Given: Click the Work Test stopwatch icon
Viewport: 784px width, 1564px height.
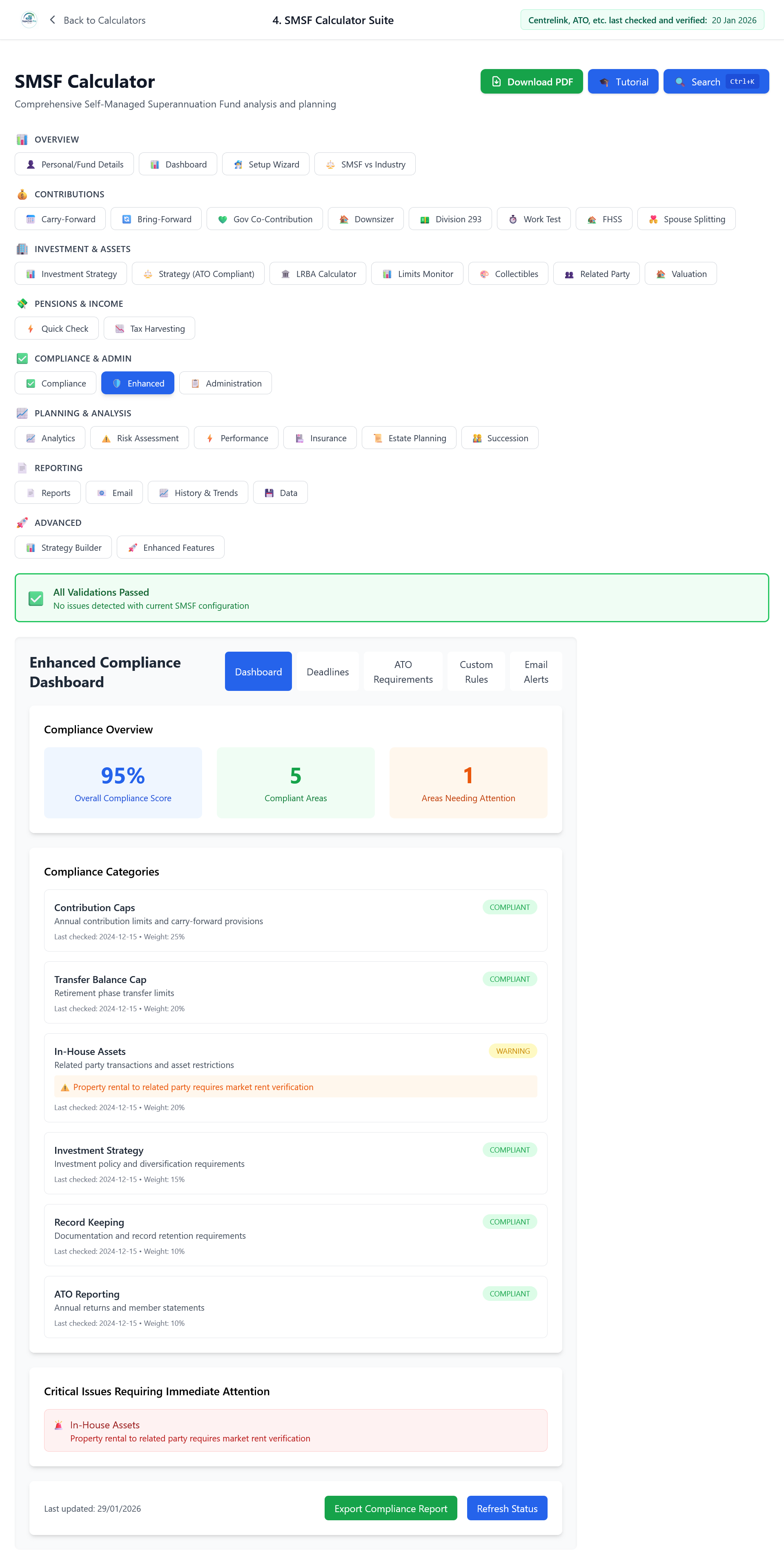Looking at the screenshot, I should [x=513, y=220].
